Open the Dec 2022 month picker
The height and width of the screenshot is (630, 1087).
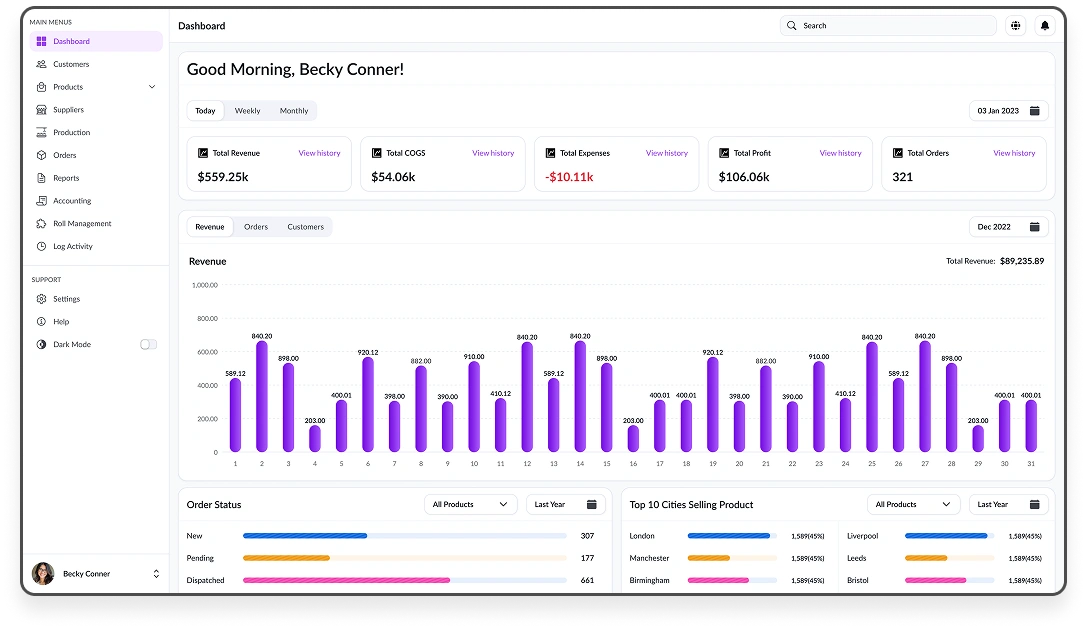[1009, 227]
